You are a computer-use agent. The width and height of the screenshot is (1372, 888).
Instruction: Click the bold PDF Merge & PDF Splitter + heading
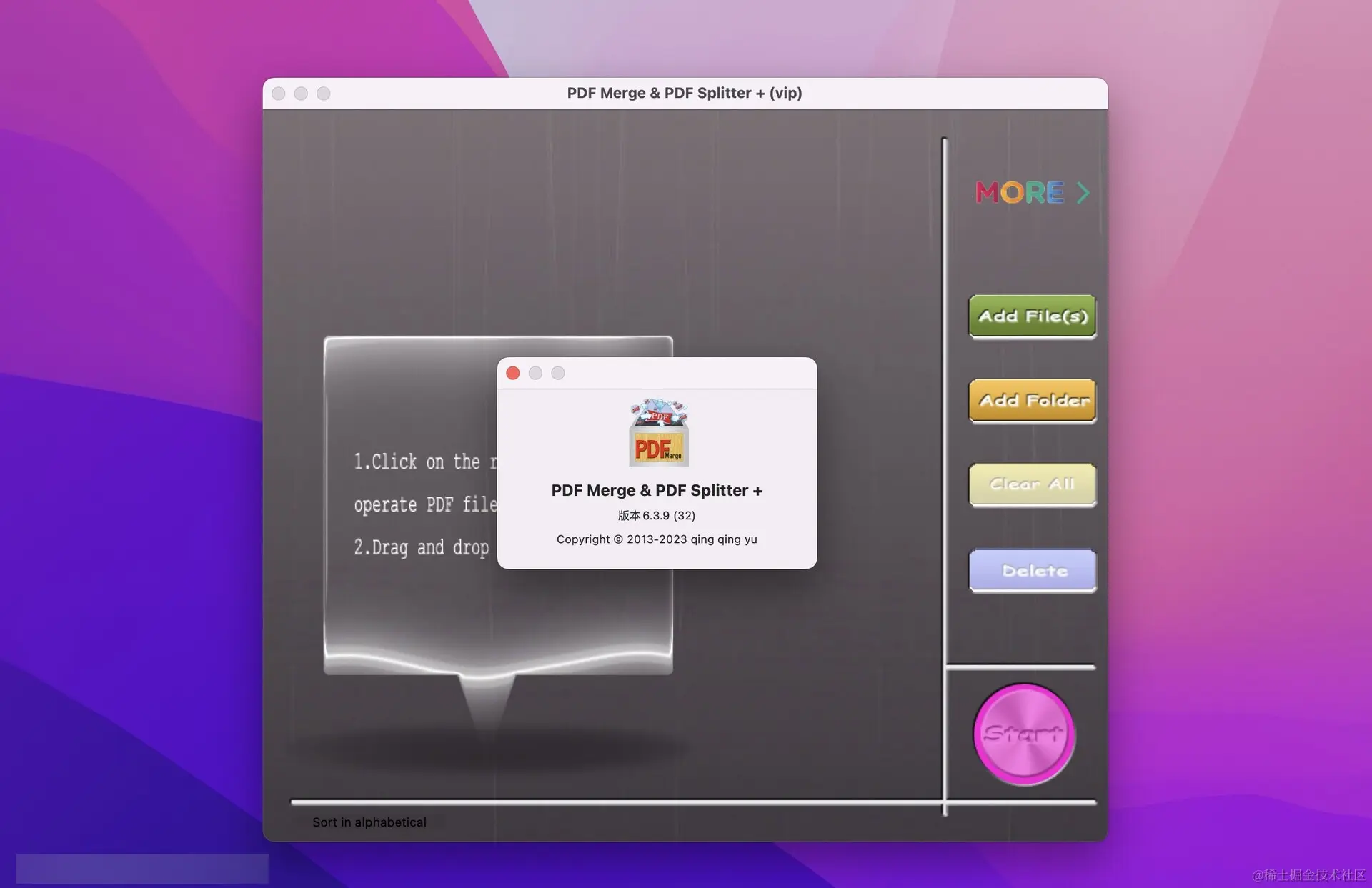click(657, 491)
